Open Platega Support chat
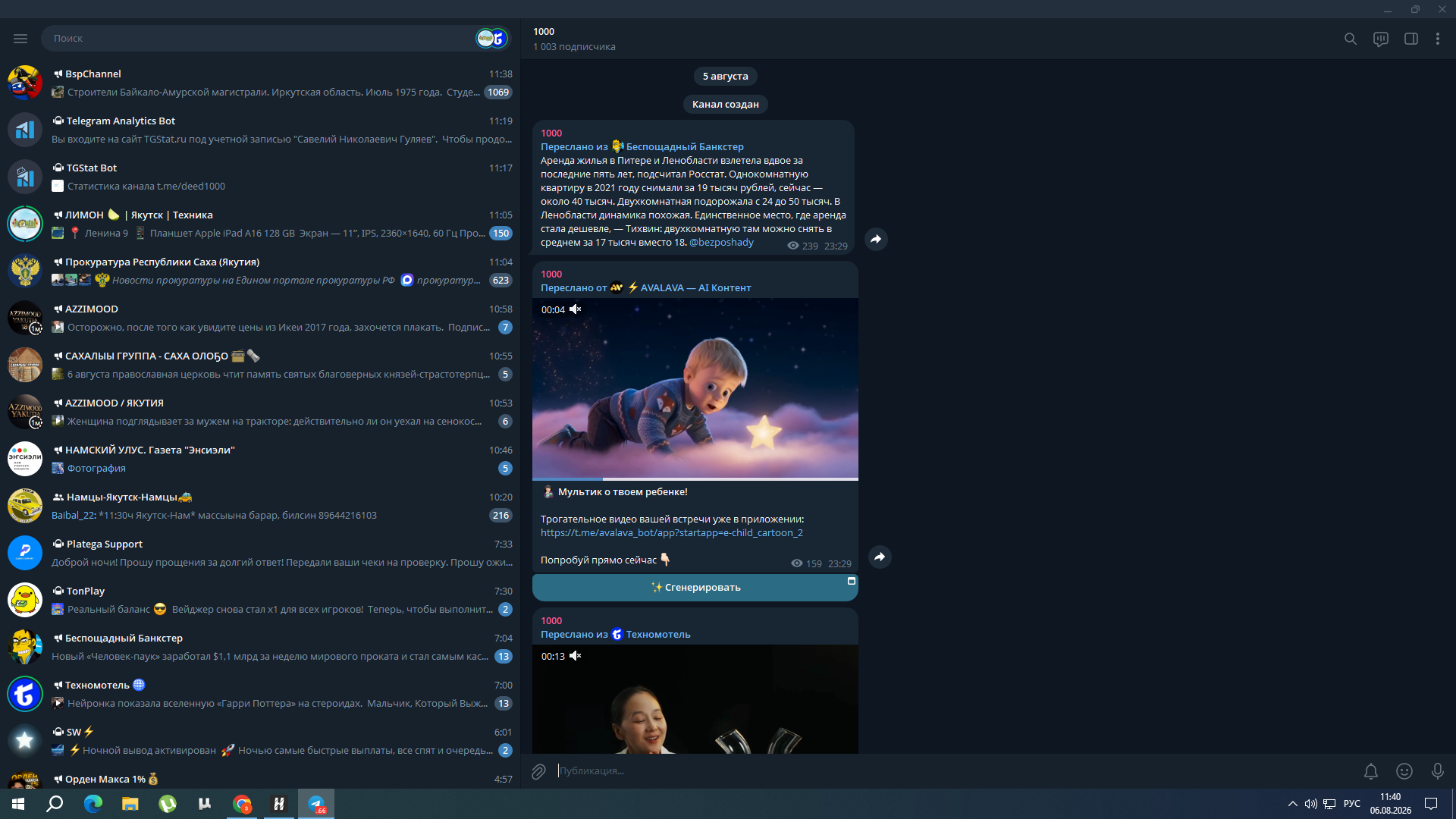Viewport: 1456px width, 819px height. (x=260, y=553)
